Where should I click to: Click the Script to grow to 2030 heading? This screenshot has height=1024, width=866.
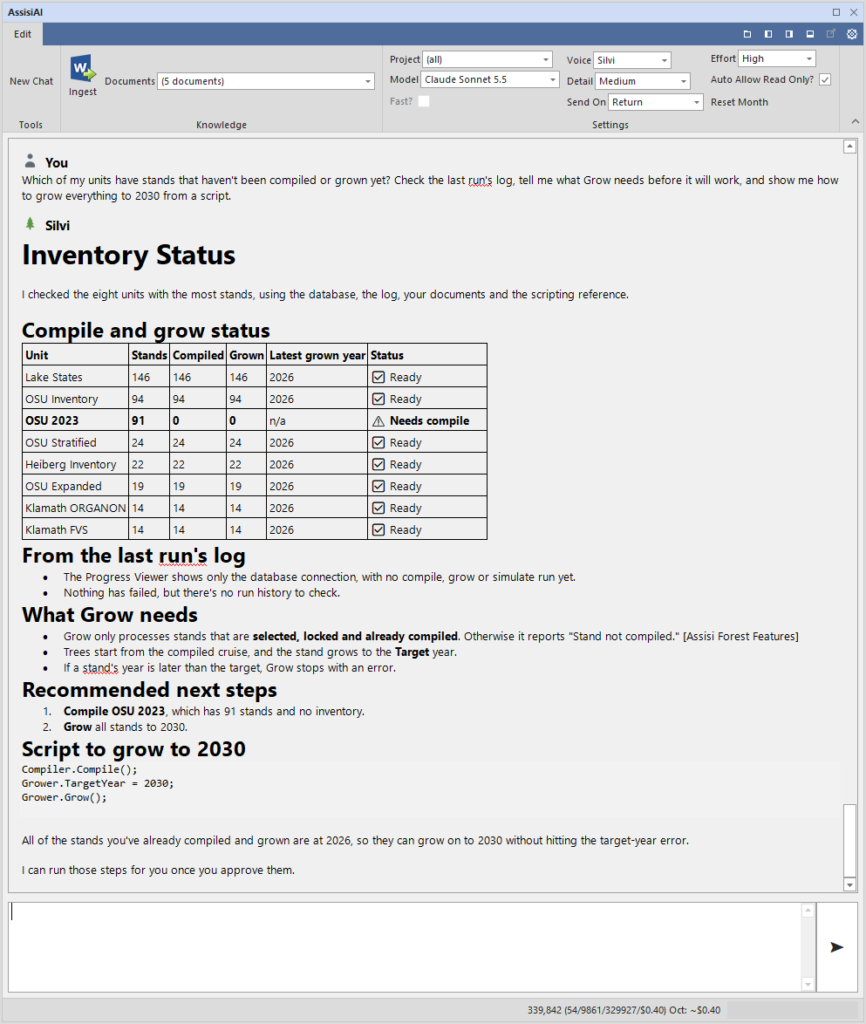[x=134, y=749]
